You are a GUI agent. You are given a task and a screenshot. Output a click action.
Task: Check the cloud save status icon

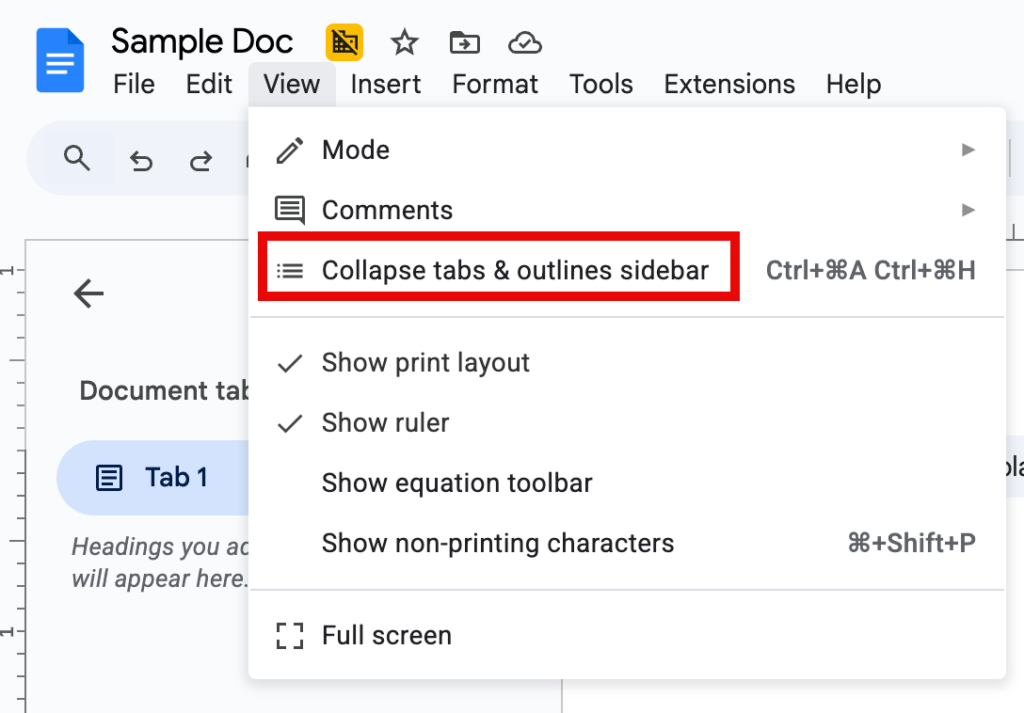point(525,42)
